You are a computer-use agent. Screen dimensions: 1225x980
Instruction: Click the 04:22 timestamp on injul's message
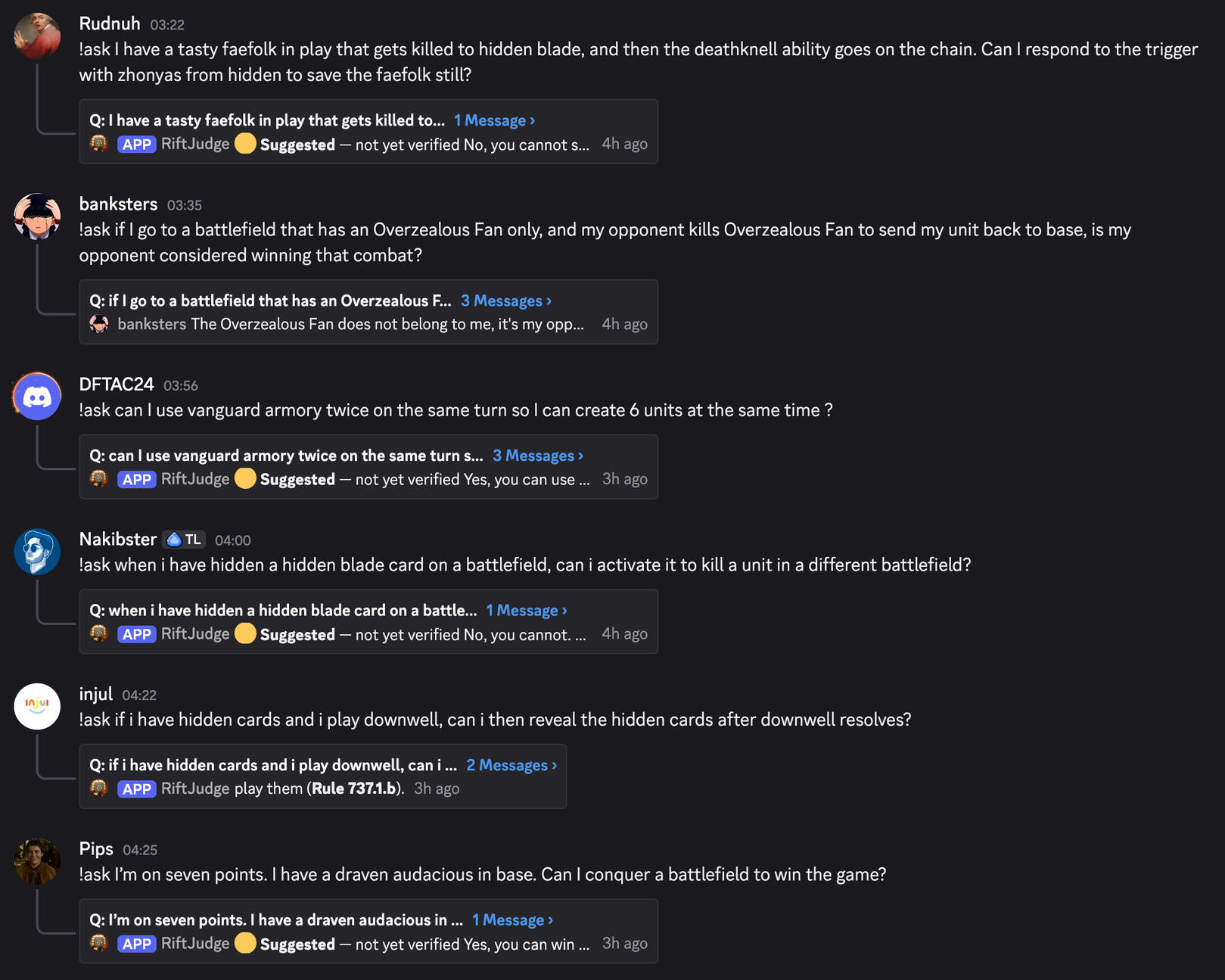coord(139,695)
